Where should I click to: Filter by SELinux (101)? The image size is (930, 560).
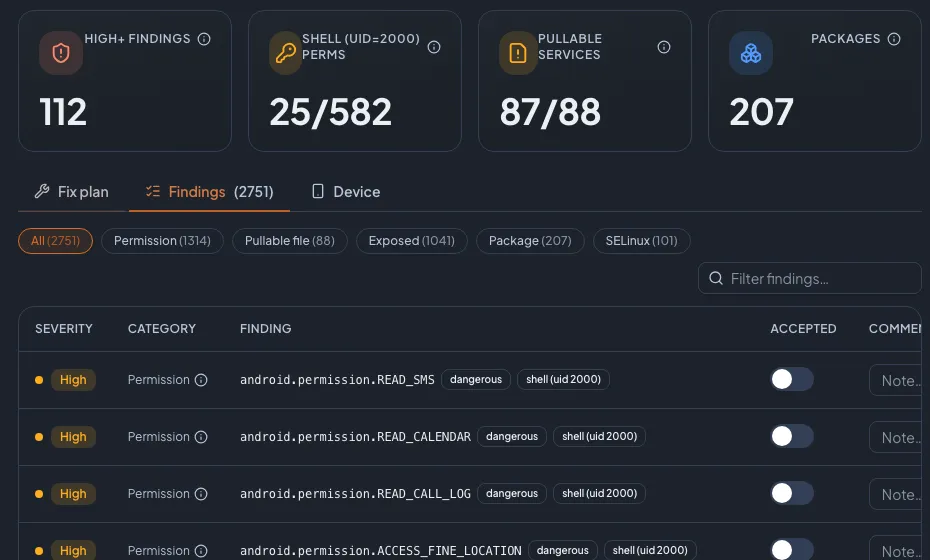641,241
